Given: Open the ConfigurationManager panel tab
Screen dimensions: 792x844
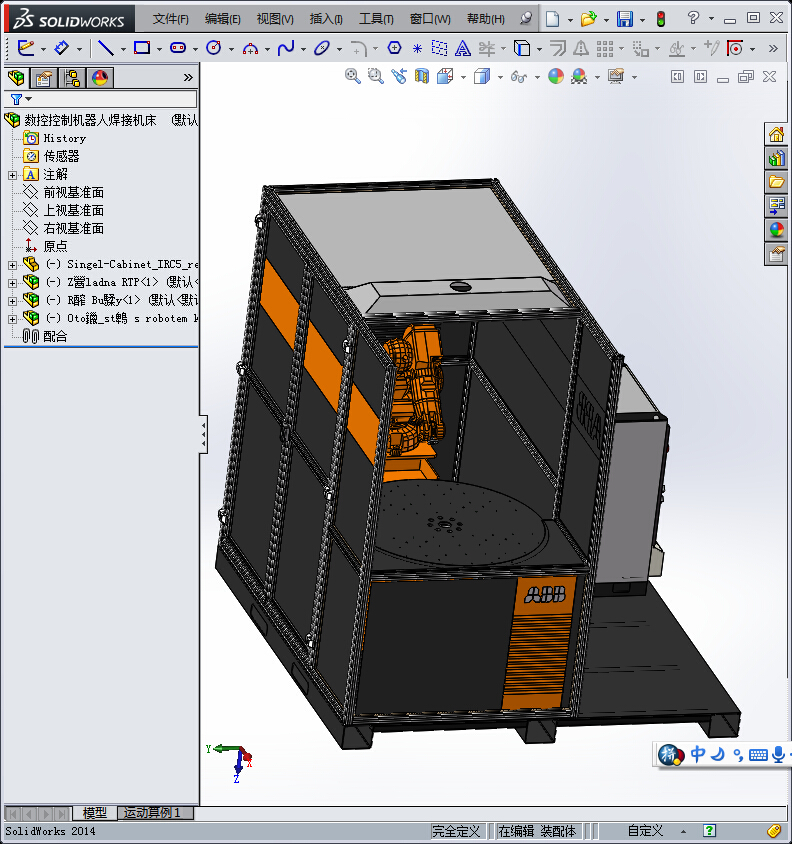Looking at the screenshot, I should tap(71, 78).
